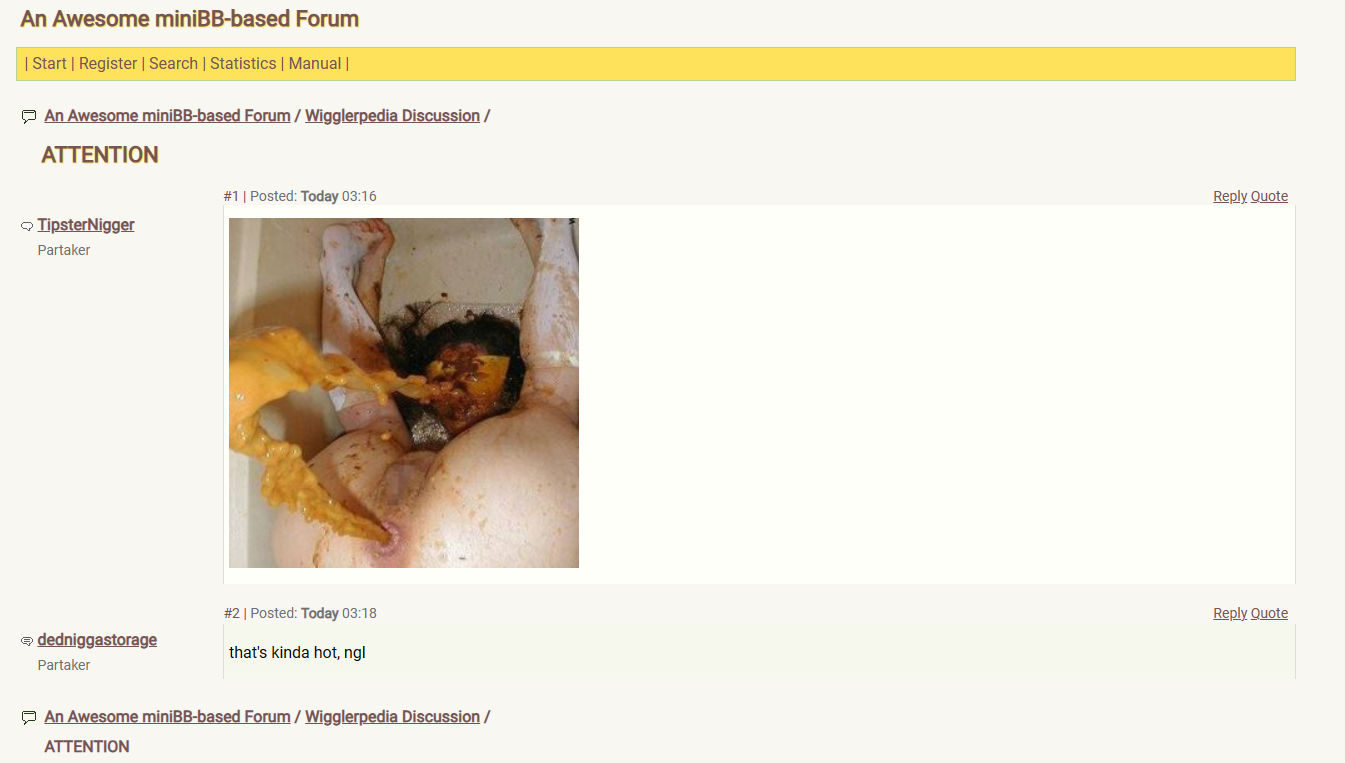Reply to post #1
This screenshot has width=1345, height=763.
click(x=1230, y=196)
